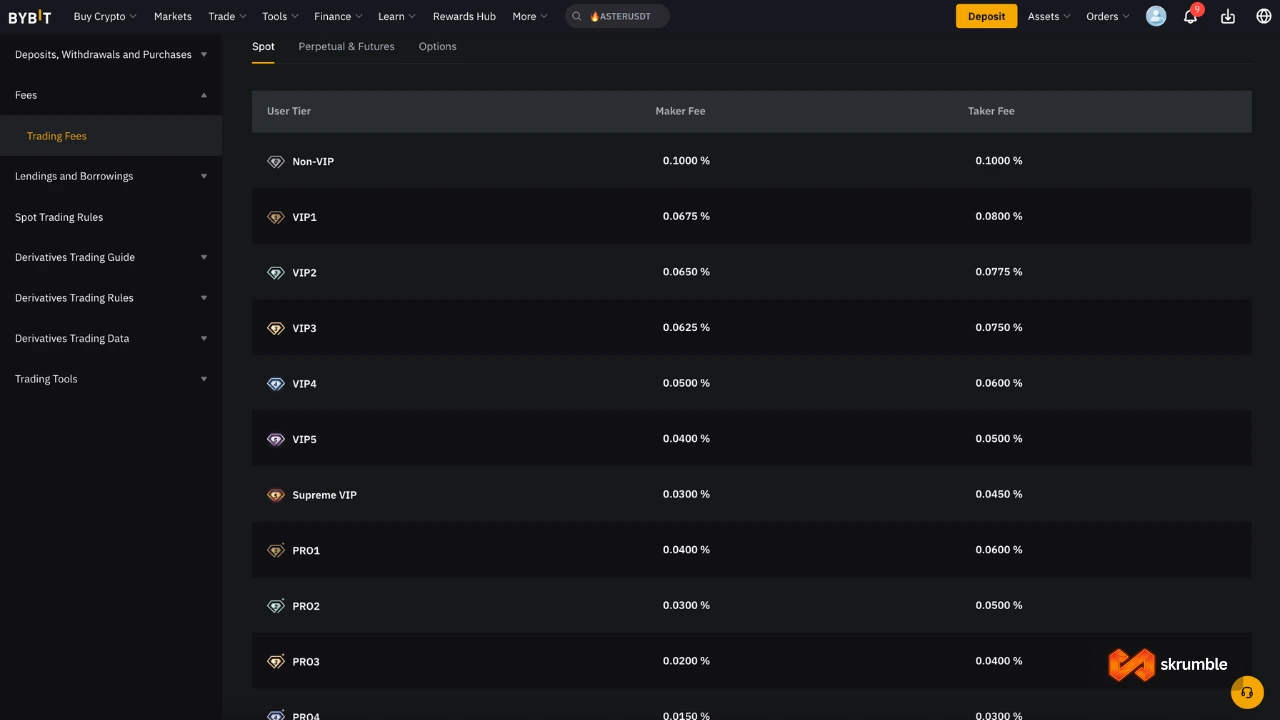Open the Finance dropdown menu
The image size is (1280, 720).
coord(338,16)
